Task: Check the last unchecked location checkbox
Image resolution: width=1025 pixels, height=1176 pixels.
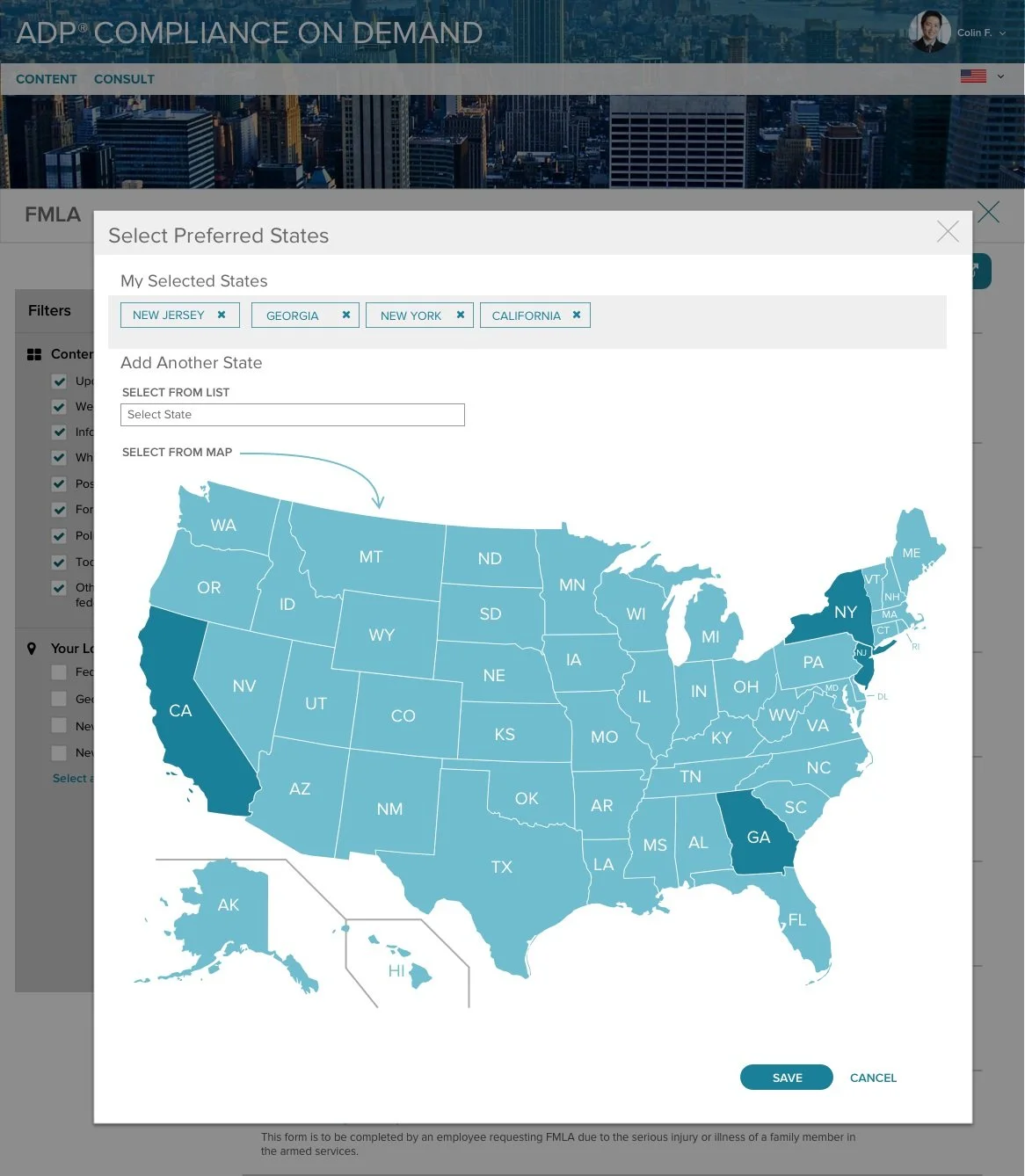Action: [x=59, y=753]
